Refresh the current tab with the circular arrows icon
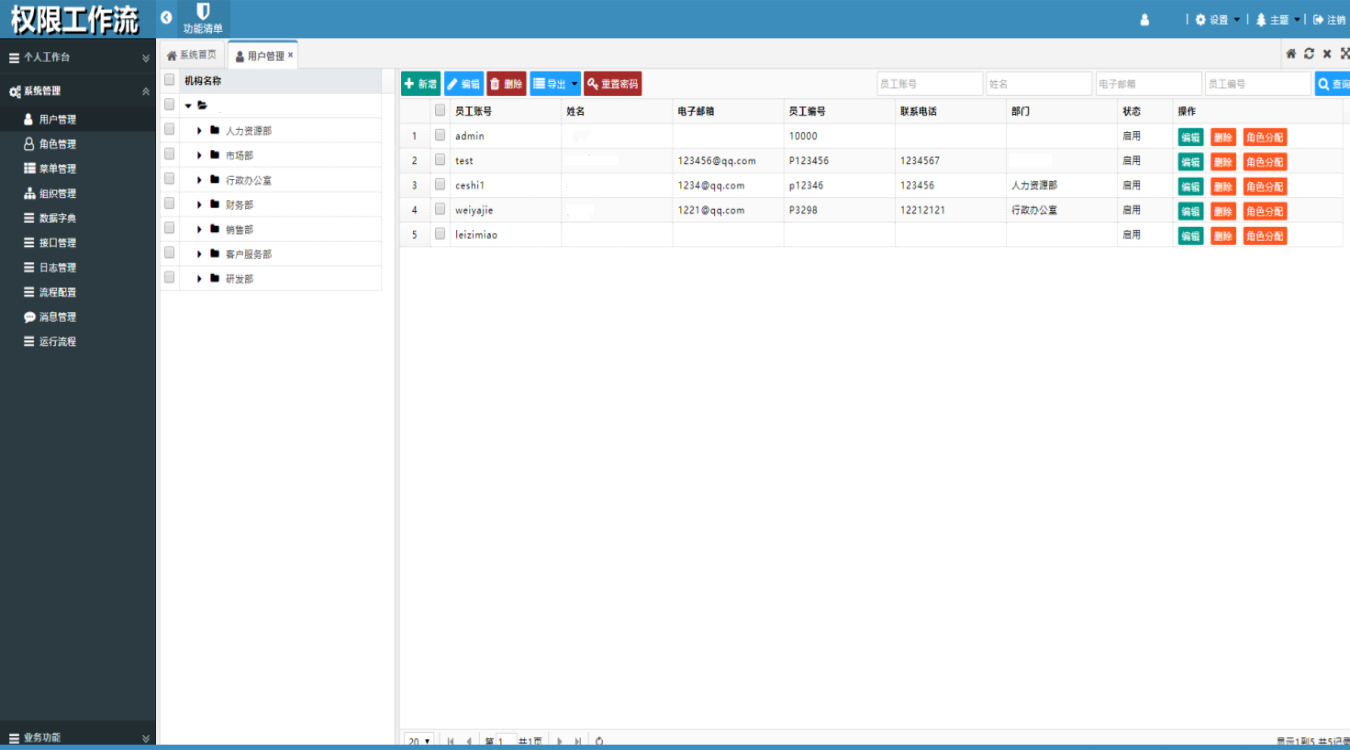Image resolution: width=1350 pixels, height=750 pixels. (1309, 54)
